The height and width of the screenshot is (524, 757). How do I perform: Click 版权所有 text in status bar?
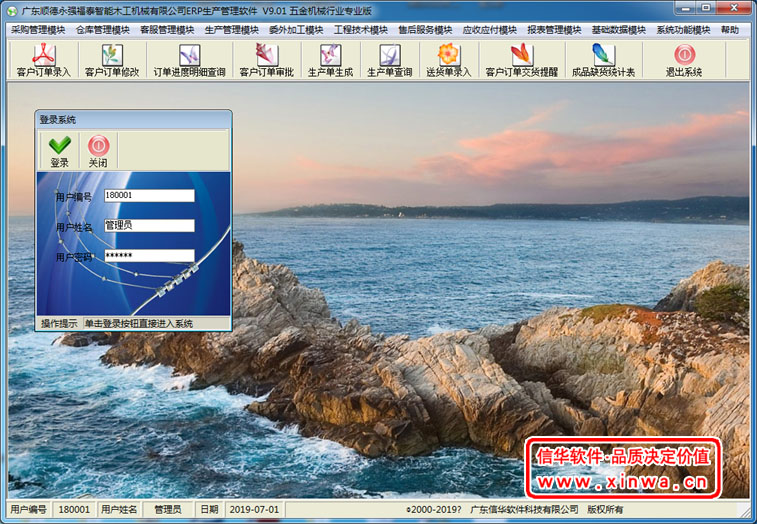pyautogui.click(x=605, y=510)
